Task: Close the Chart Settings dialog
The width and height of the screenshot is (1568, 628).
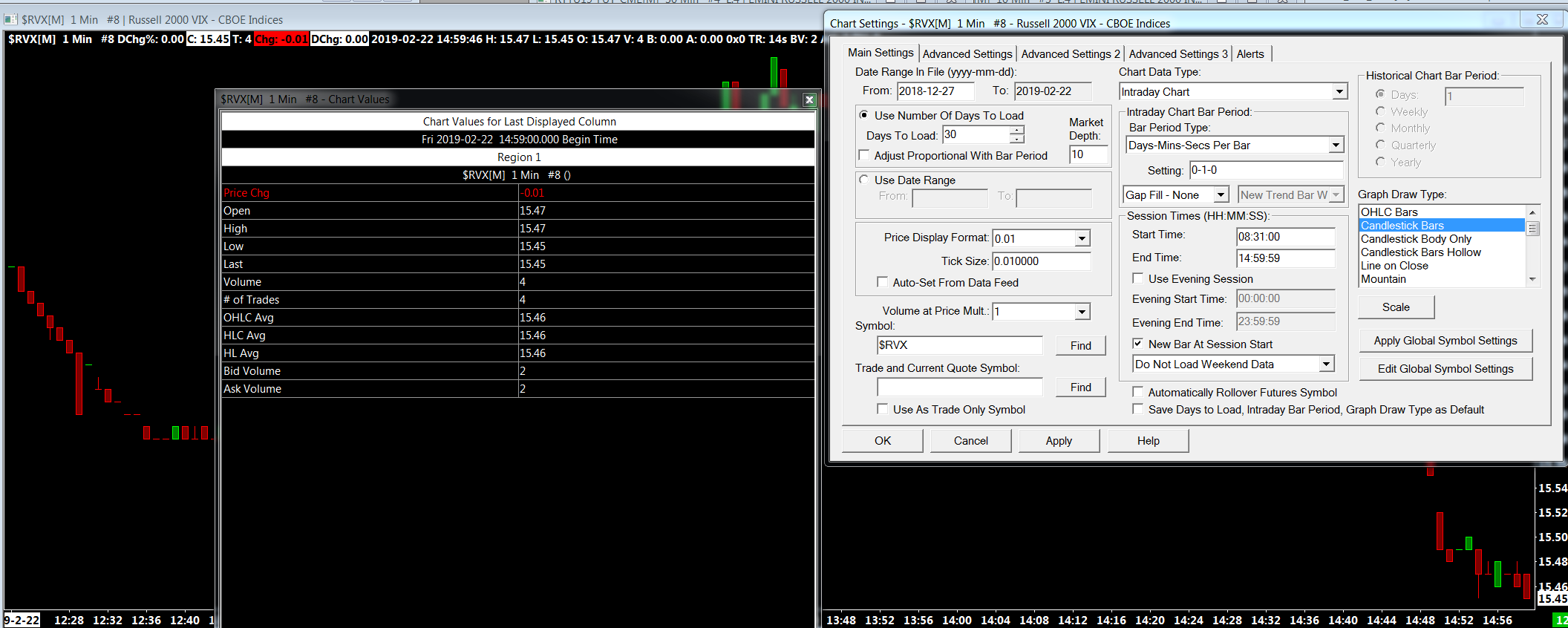Action: click(1542, 19)
